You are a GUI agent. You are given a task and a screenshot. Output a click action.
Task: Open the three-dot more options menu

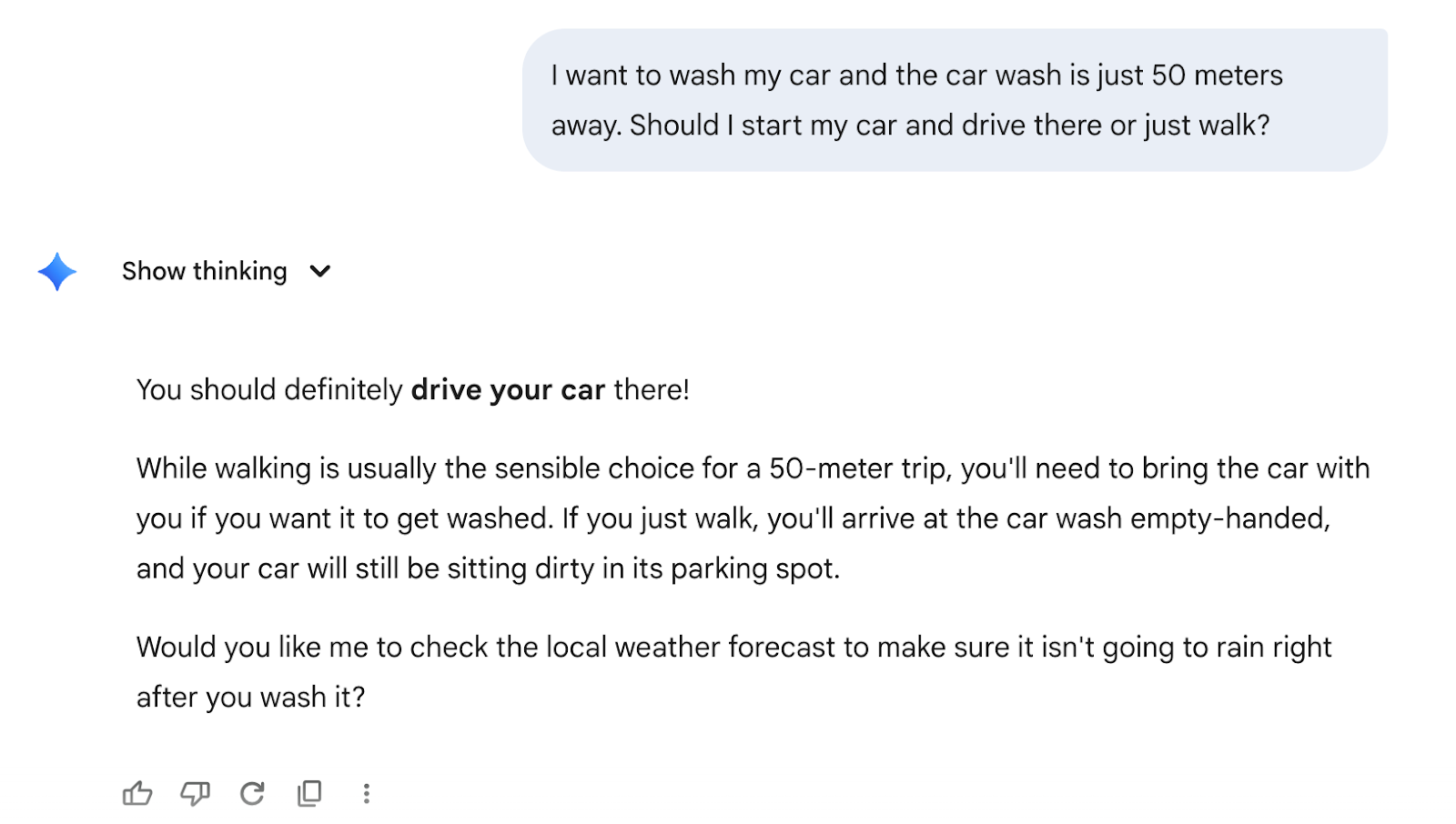pos(367,794)
